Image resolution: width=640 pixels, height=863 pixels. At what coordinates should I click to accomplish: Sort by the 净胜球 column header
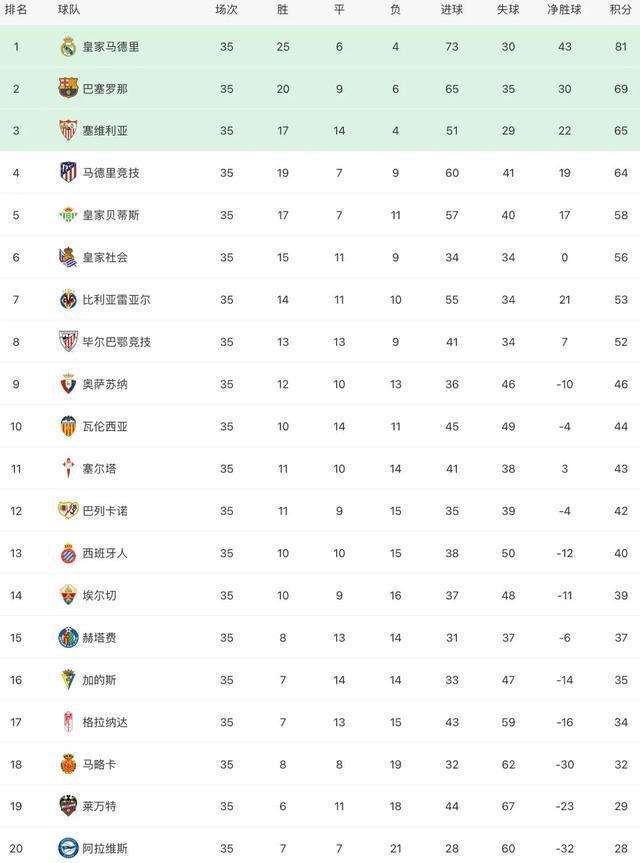565,10
